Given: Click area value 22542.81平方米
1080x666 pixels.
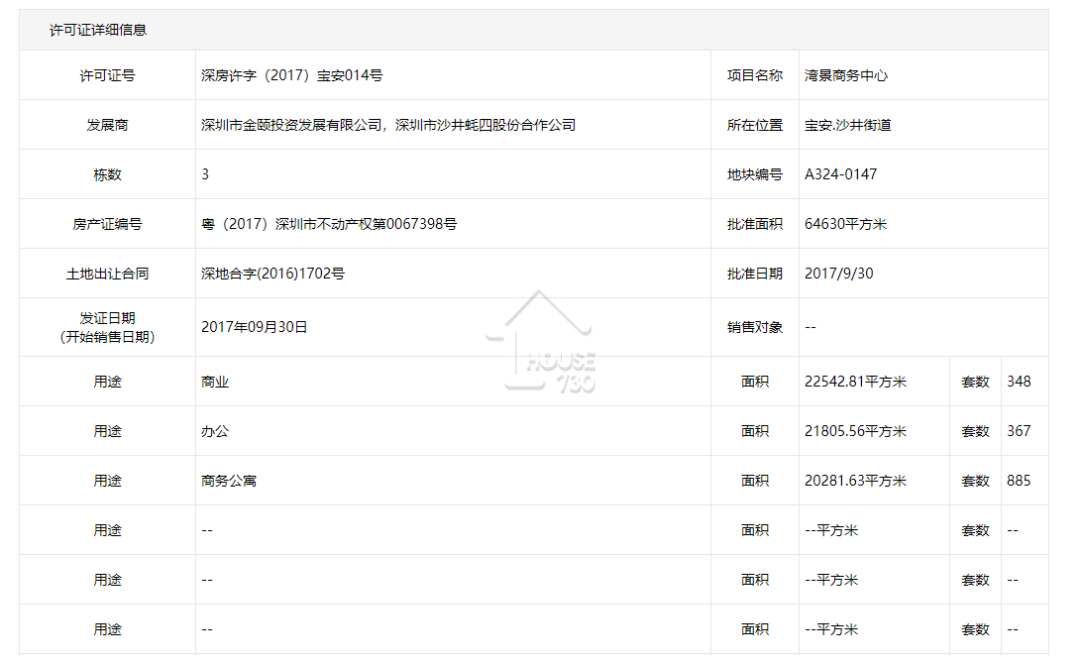Looking at the screenshot, I should pyautogui.click(x=855, y=382).
